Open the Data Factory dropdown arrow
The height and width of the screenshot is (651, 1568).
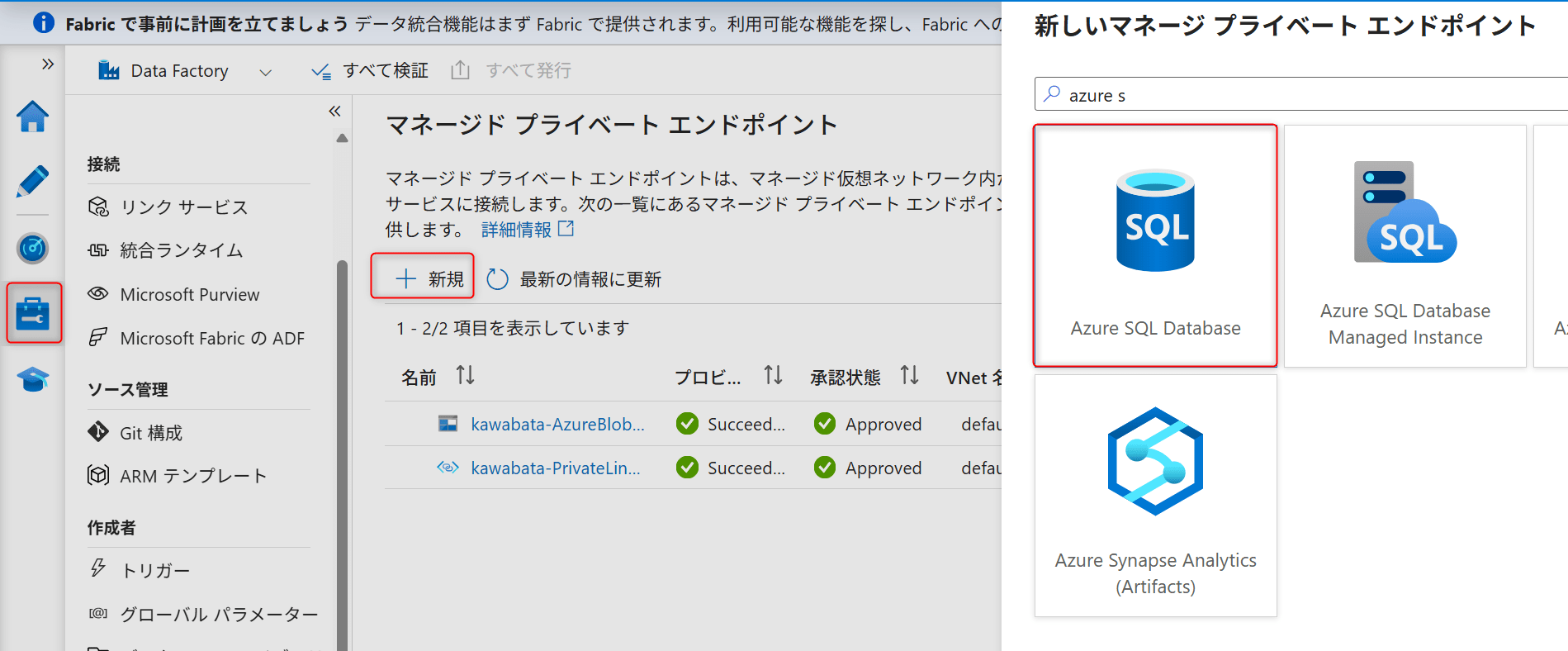pyautogui.click(x=265, y=72)
